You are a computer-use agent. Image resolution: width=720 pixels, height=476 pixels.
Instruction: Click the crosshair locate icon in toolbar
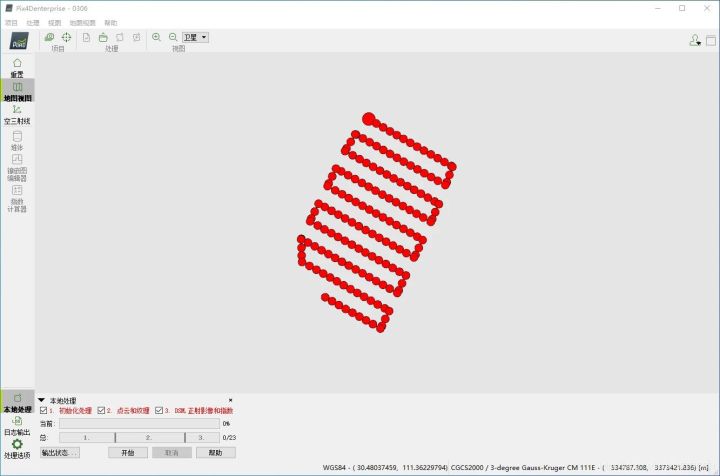pyautogui.click(x=67, y=37)
